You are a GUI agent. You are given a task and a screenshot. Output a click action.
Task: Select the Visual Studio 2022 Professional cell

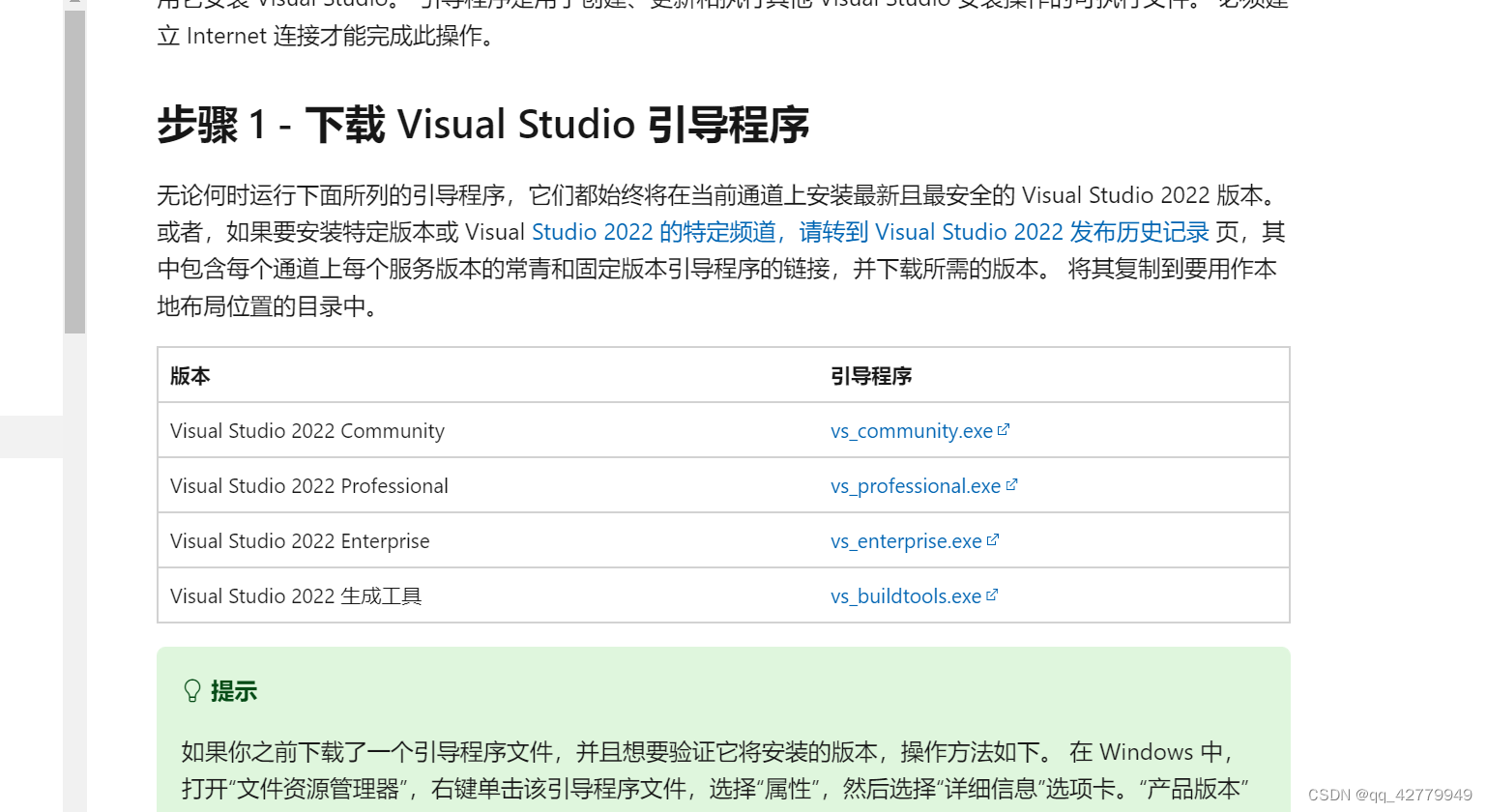coord(488,485)
